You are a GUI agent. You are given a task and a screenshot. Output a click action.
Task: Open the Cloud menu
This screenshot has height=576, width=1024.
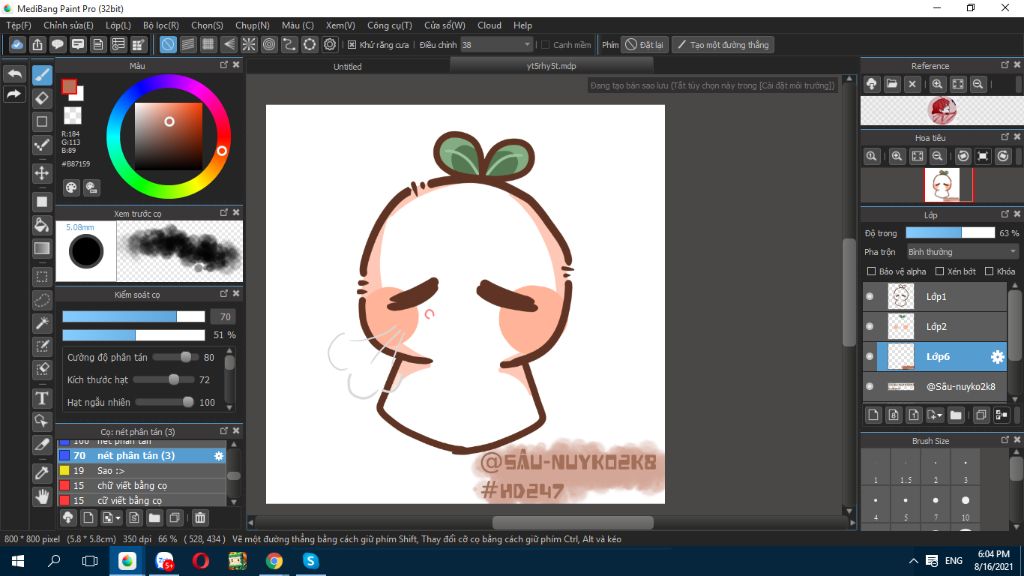point(489,25)
